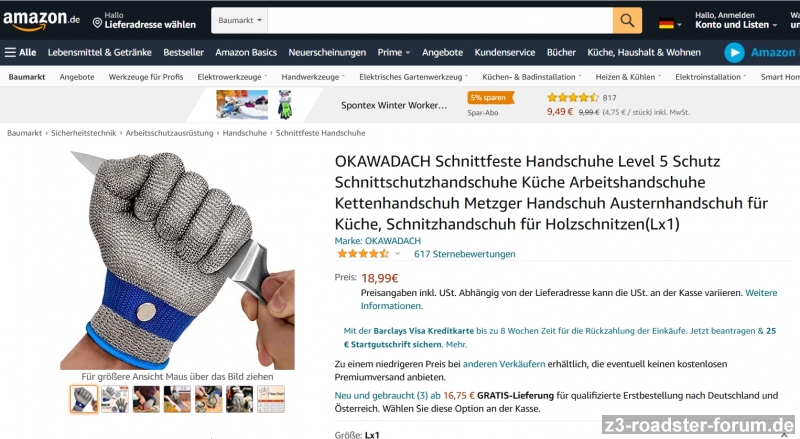
Task: Open the Alle hamburger menu
Action: tap(20, 52)
